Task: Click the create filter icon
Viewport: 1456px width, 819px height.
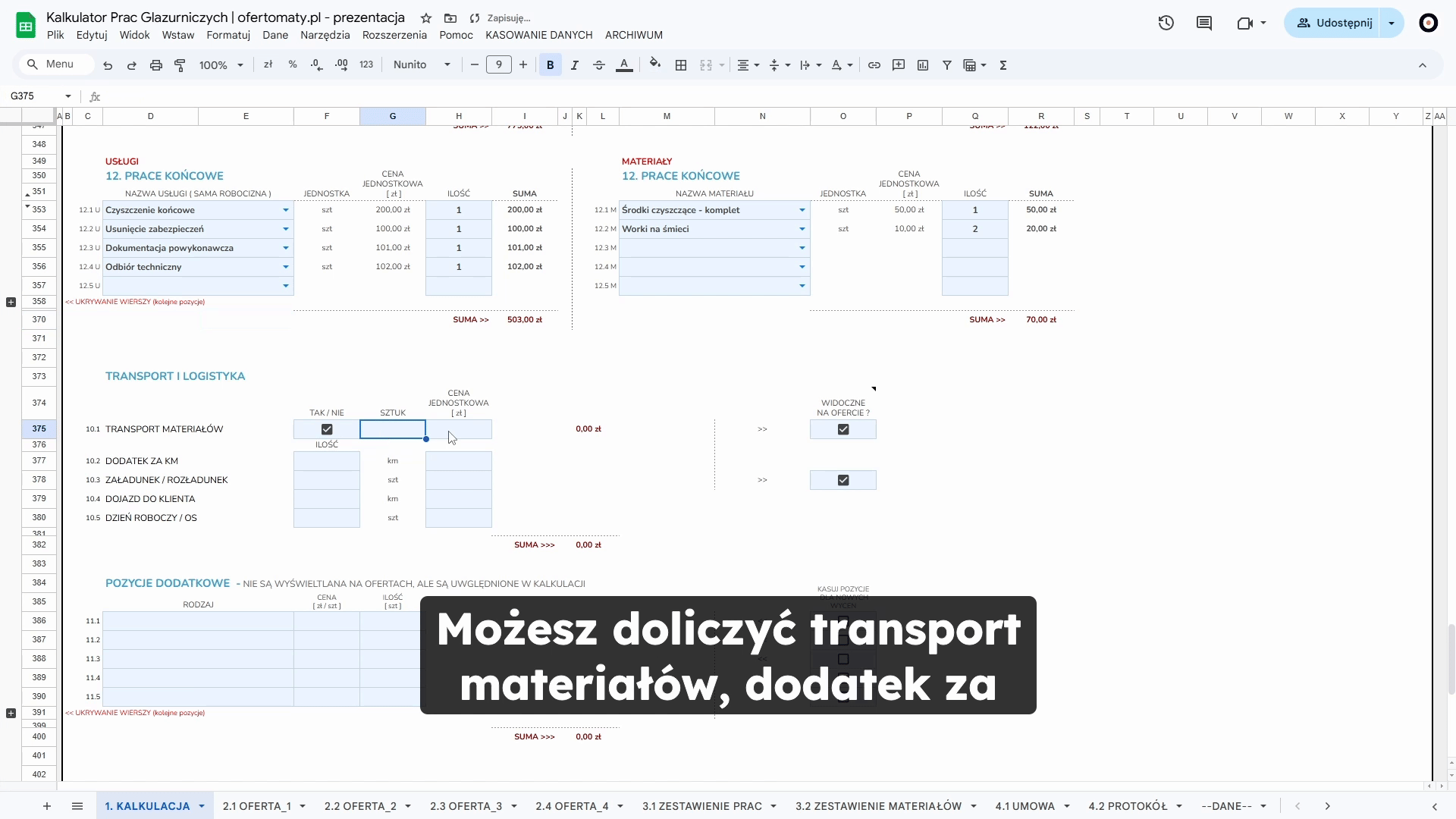Action: point(946,65)
